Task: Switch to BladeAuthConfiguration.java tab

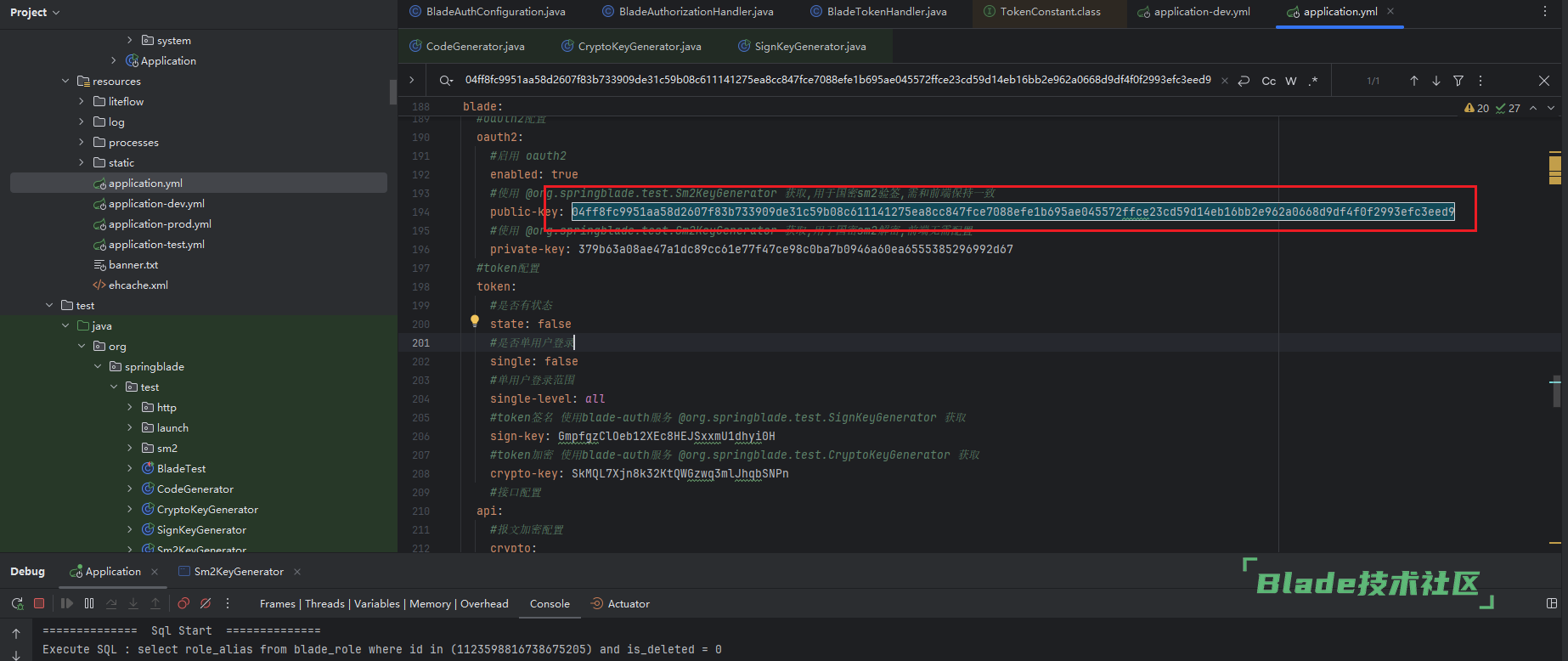Action: [x=488, y=12]
